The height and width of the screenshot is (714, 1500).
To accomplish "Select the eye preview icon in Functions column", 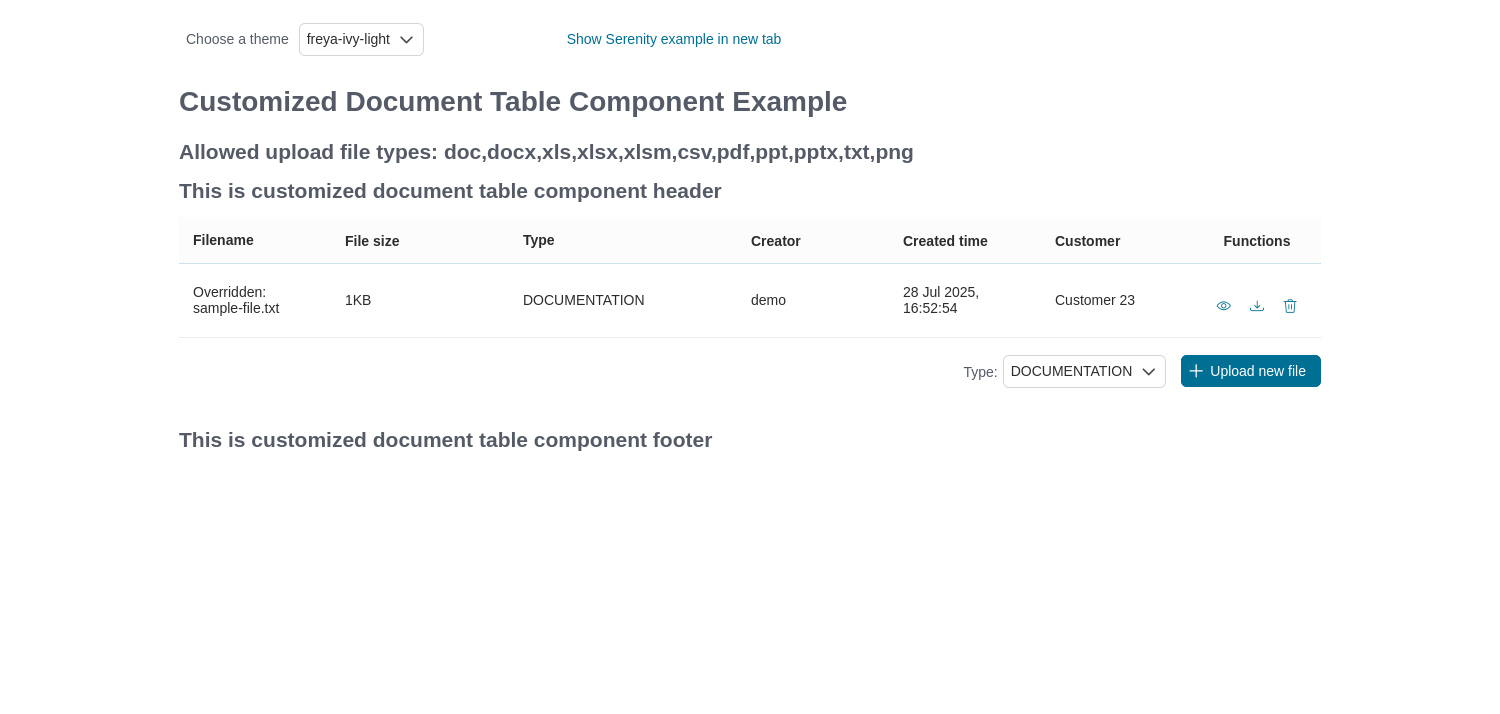I will (1223, 305).
